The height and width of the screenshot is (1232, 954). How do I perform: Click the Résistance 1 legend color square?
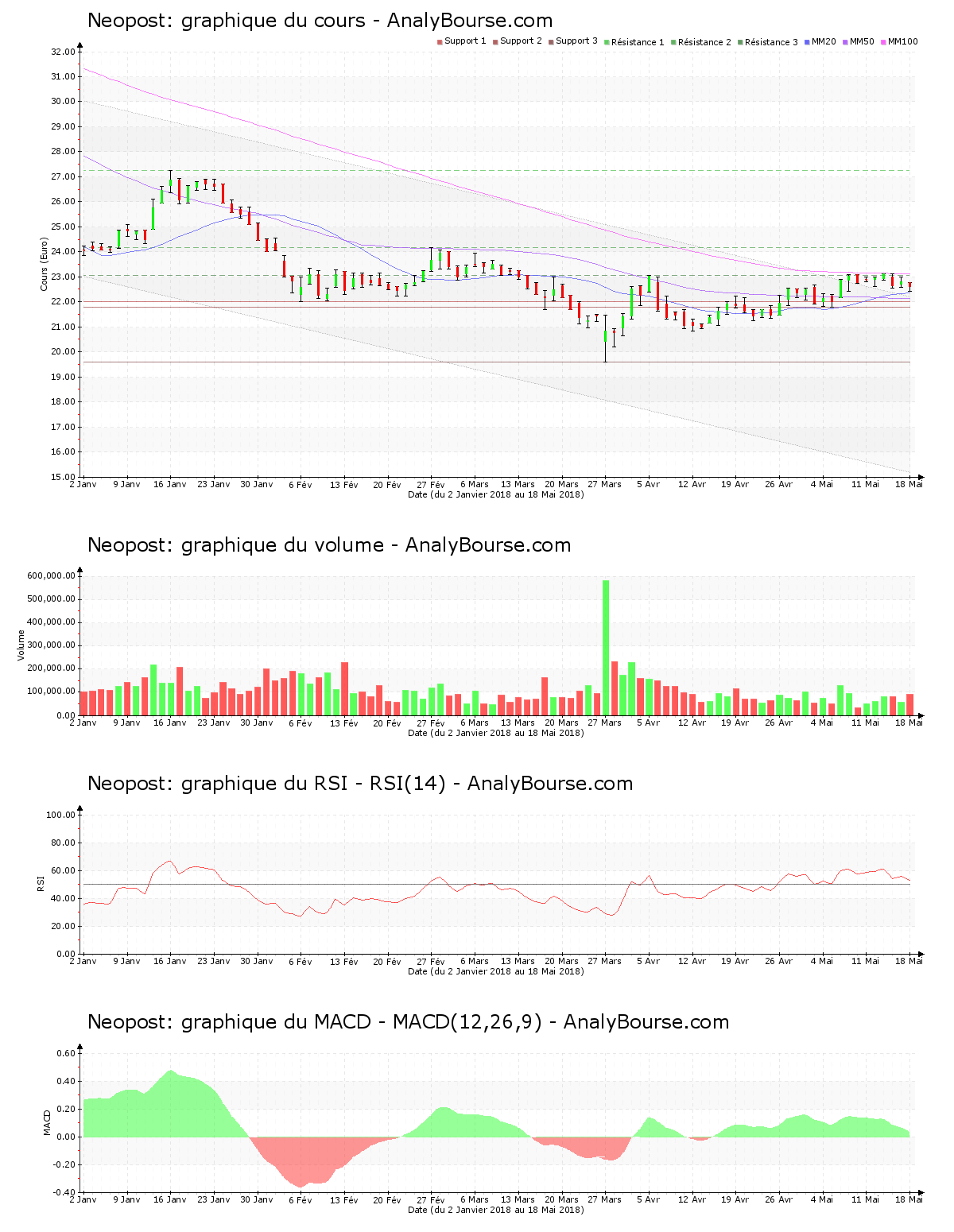point(607,42)
